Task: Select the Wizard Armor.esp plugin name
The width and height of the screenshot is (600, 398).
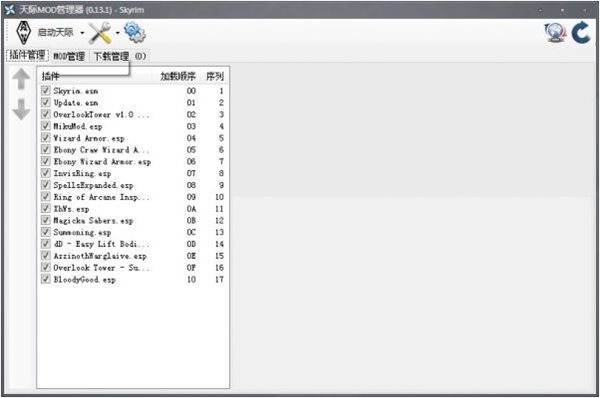Action: [x=89, y=138]
